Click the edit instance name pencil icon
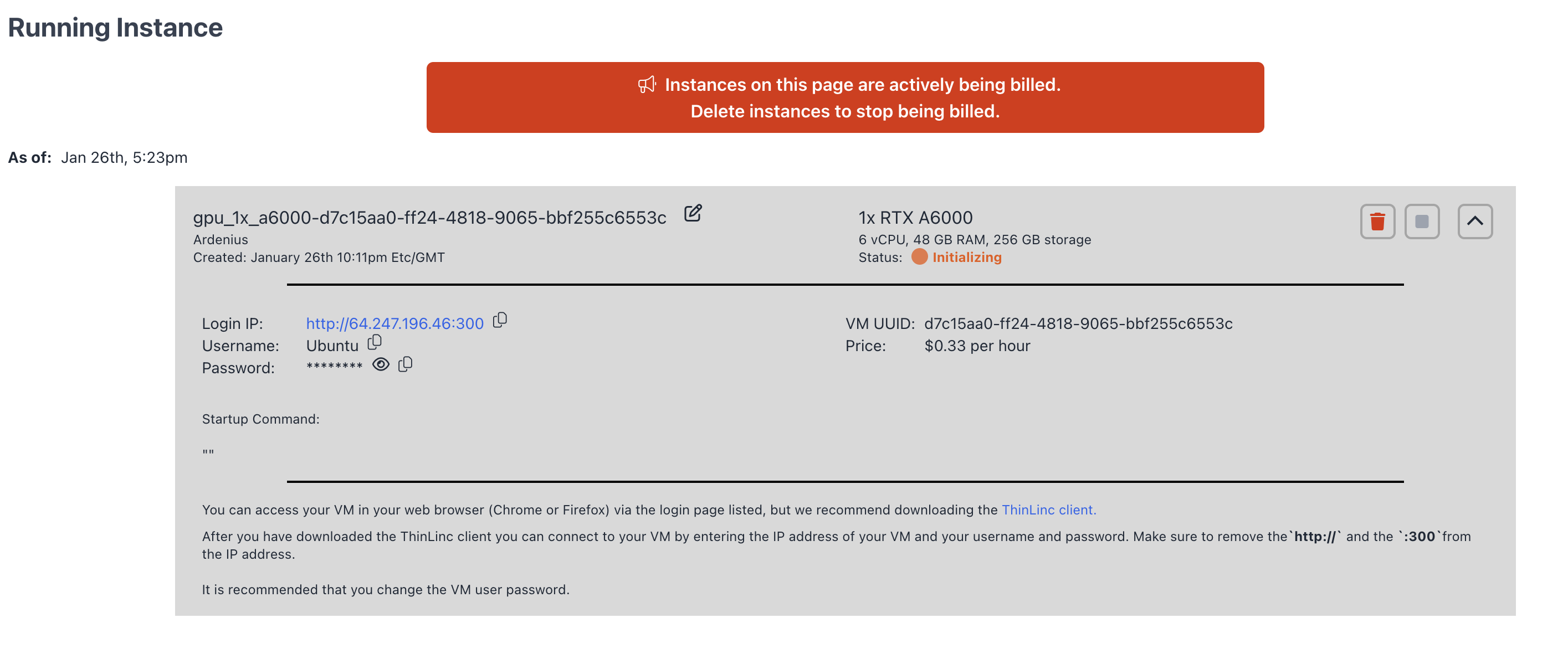The image size is (1568, 659). (x=693, y=214)
